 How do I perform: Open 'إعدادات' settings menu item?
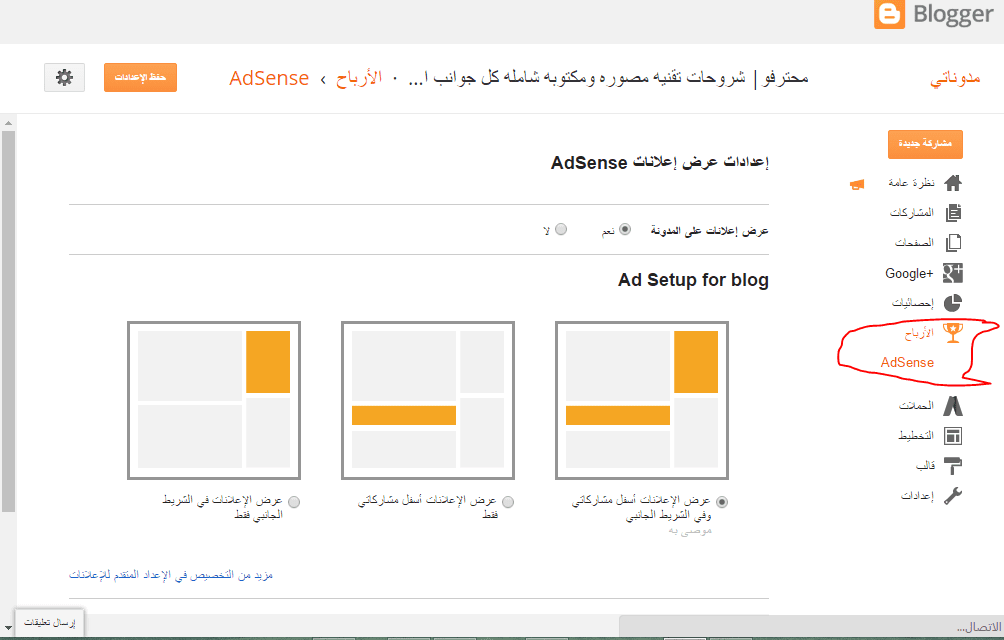click(918, 495)
